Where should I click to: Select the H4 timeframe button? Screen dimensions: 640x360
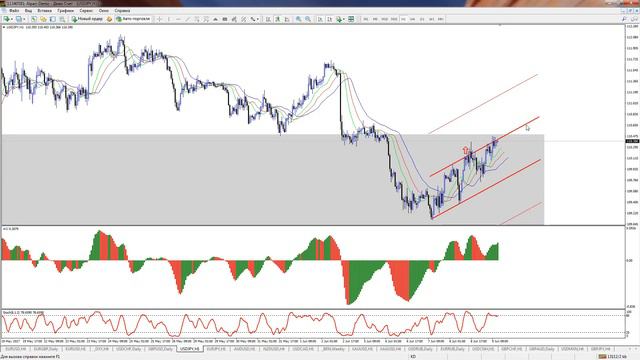[x=413, y=19]
